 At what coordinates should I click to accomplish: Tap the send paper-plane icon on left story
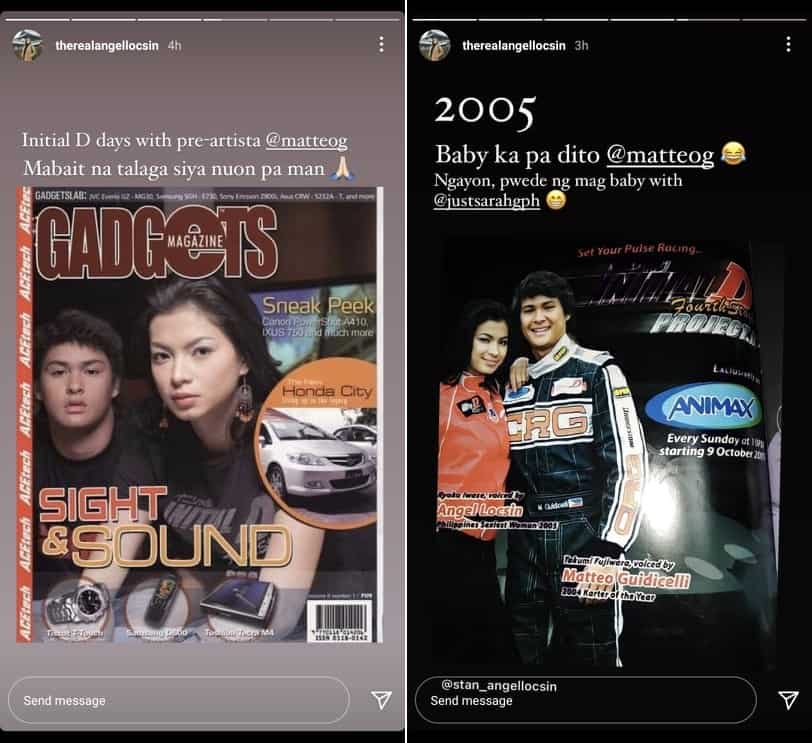point(381,700)
